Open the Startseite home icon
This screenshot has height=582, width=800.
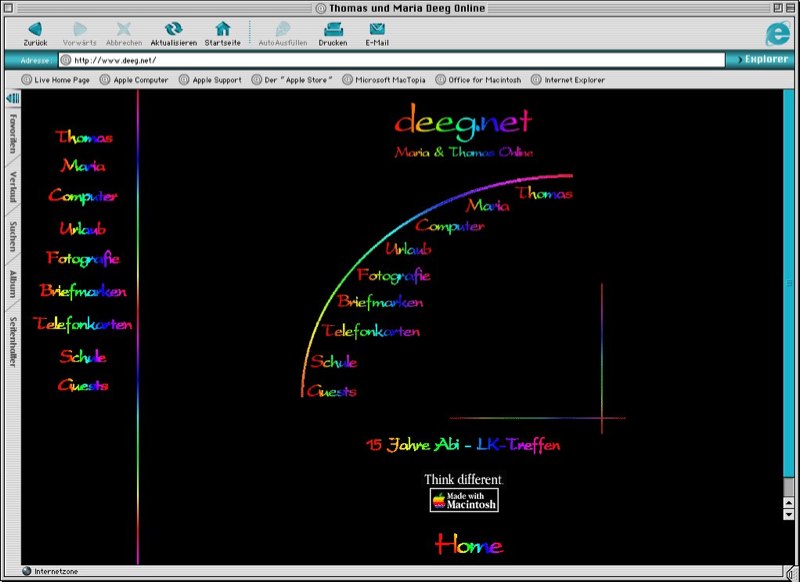(x=222, y=29)
